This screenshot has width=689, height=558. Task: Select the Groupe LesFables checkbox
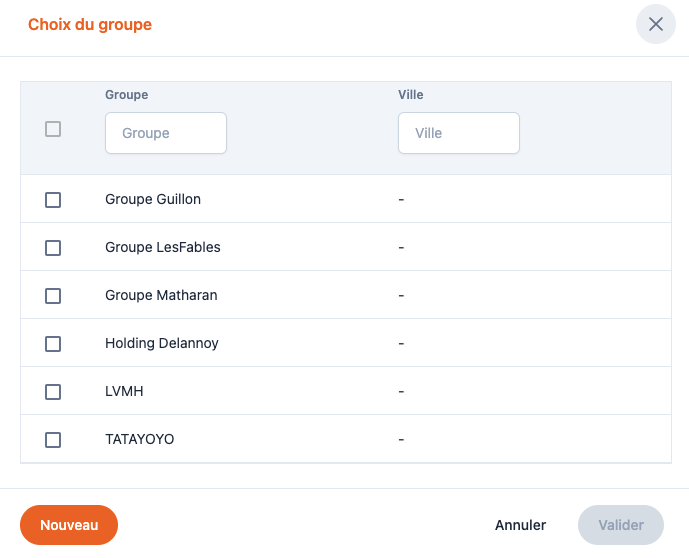[53, 248]
